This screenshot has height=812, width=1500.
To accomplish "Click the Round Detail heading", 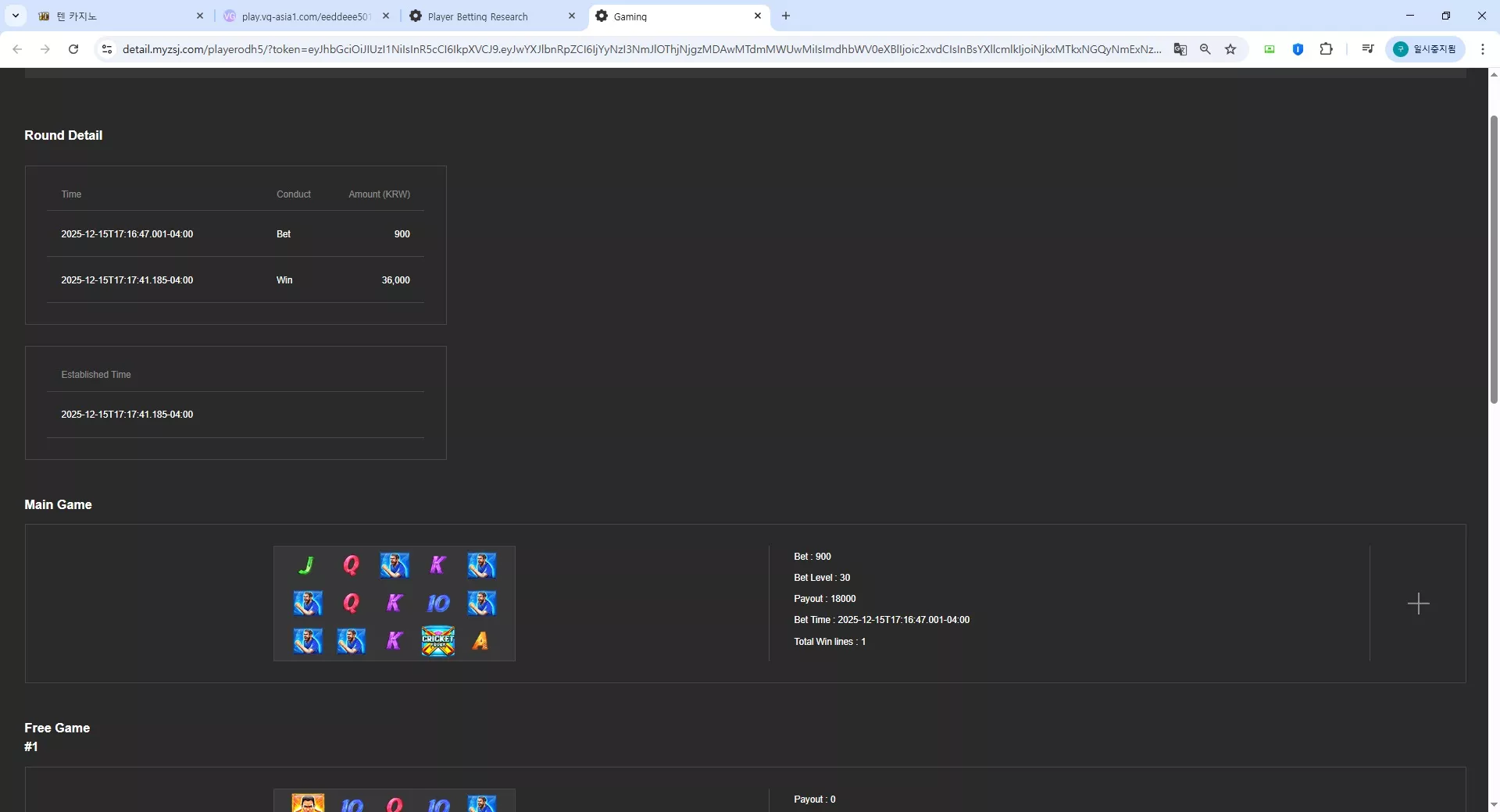I will (63, 135).
